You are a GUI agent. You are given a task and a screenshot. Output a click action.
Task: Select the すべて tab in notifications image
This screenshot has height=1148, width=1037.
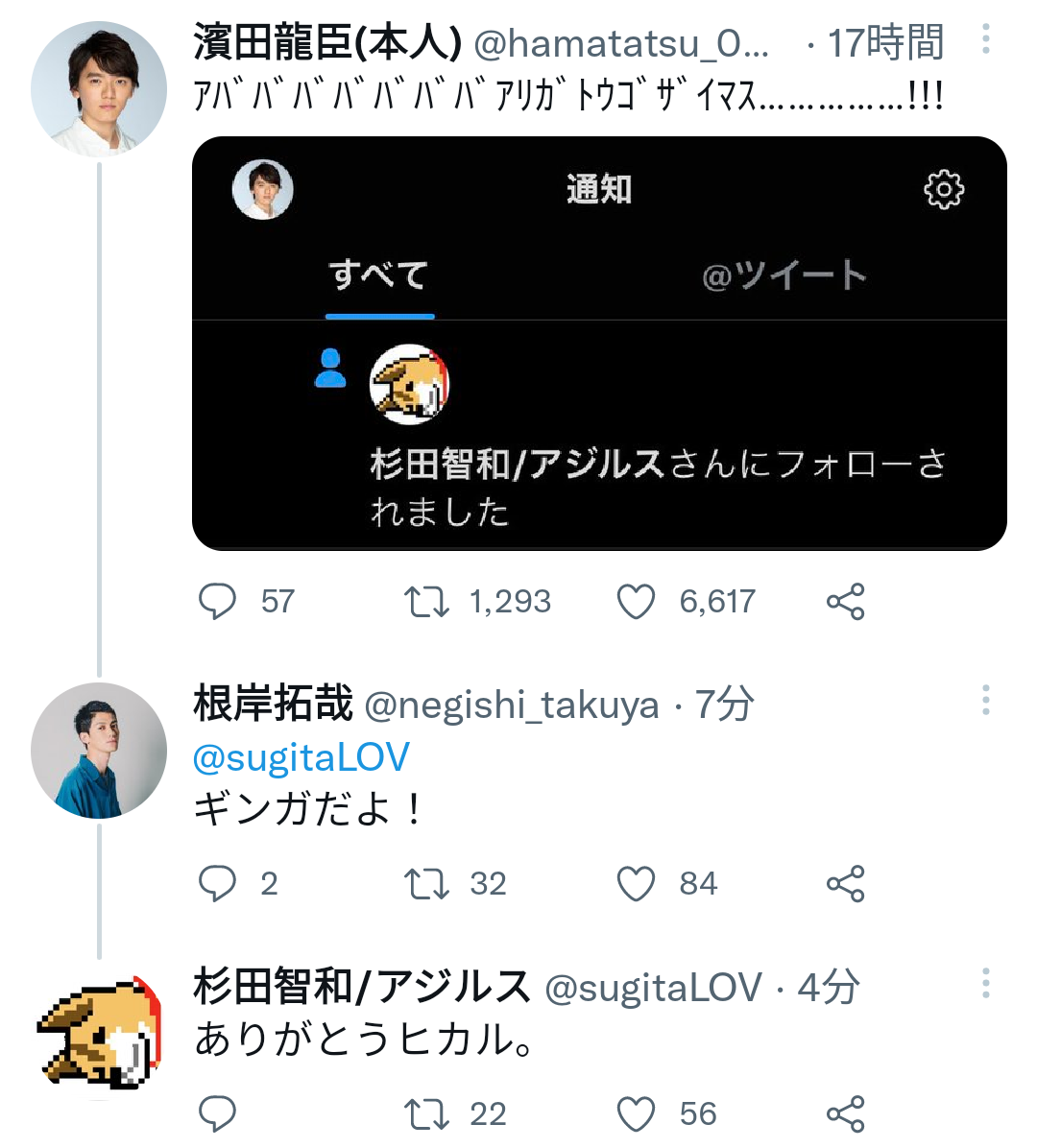pyautogui.click(x=379, y=275)
